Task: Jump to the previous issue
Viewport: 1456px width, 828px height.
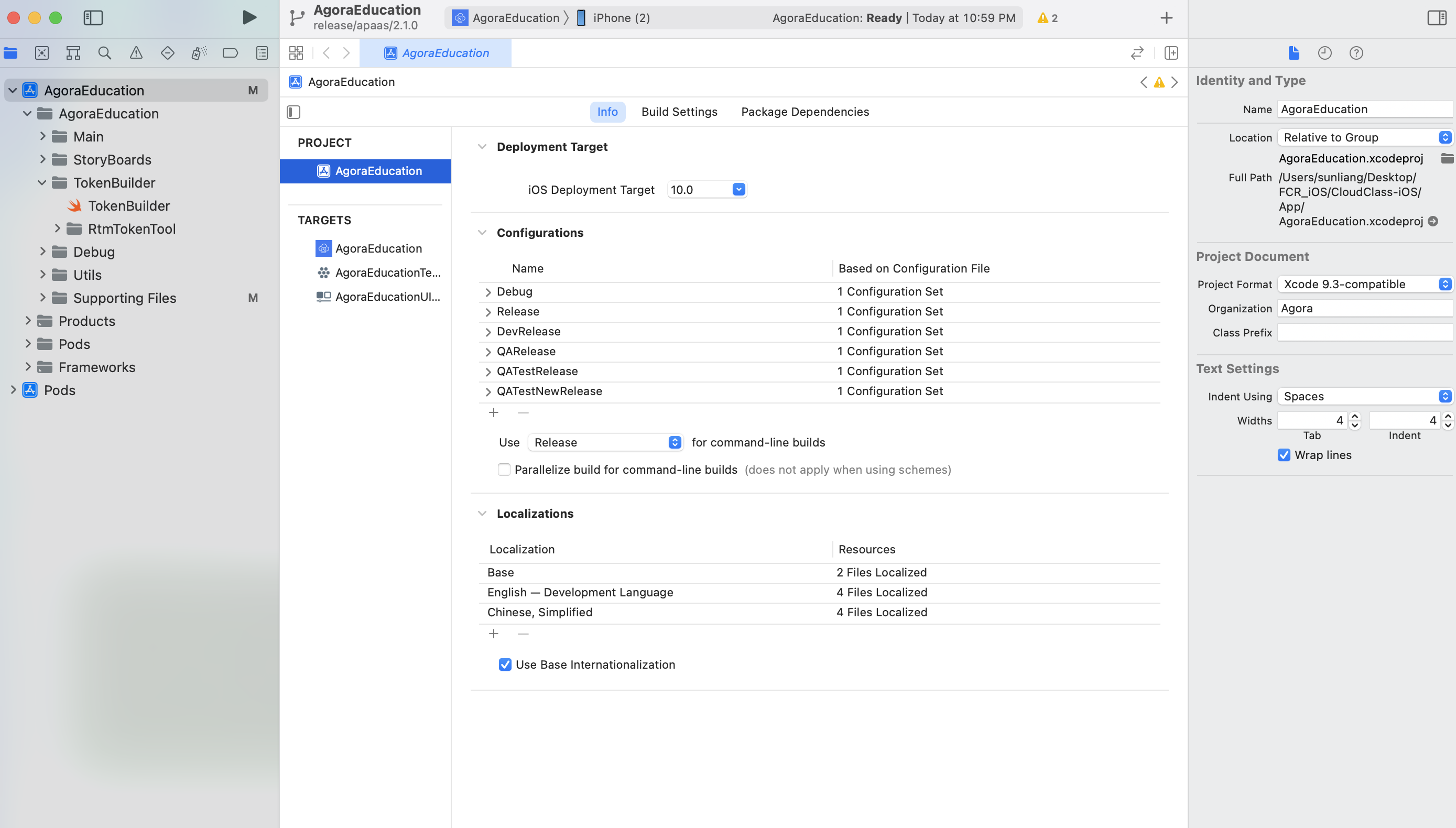Action: [x=1144, y=82]
